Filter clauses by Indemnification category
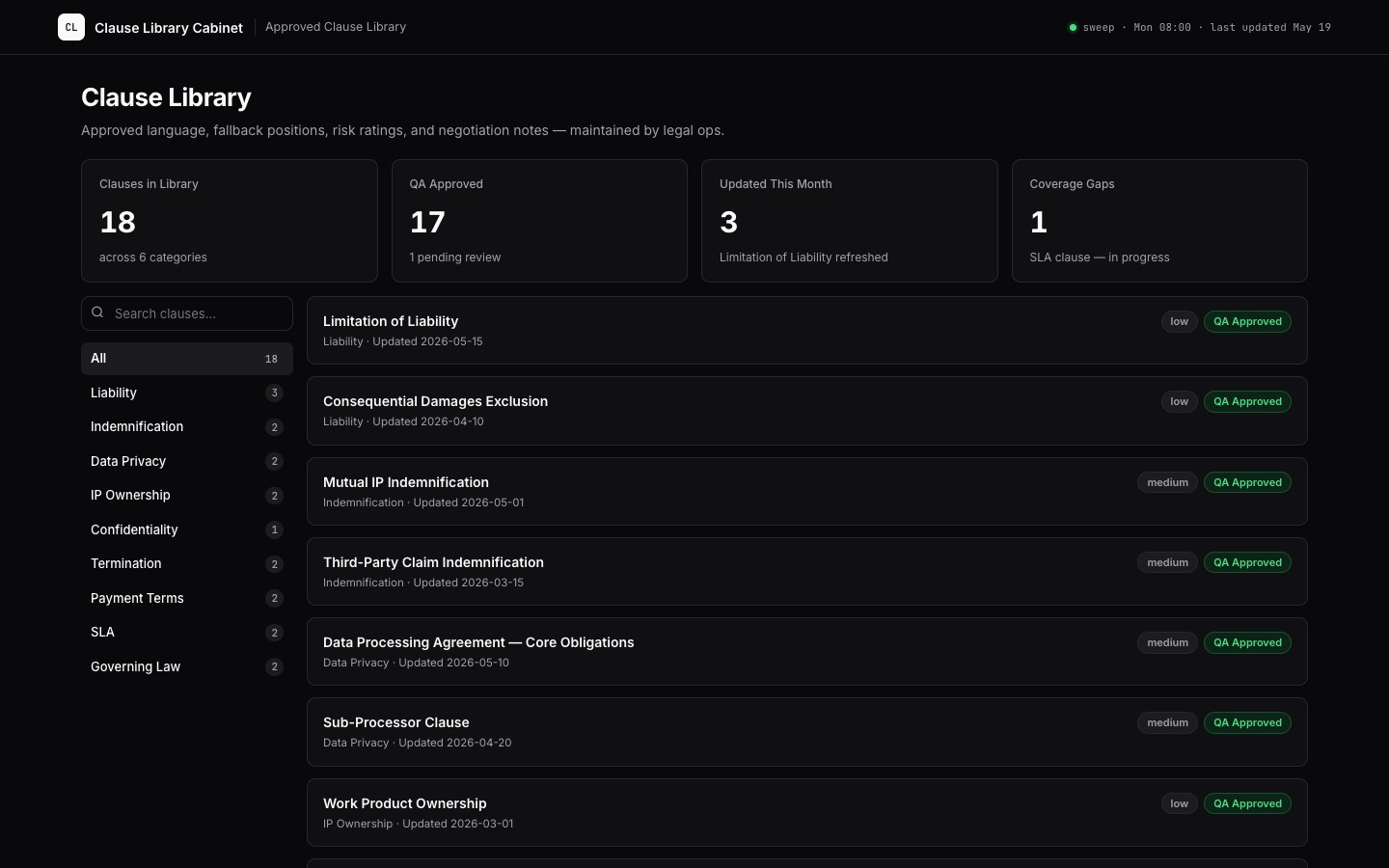Viewport: 1389px width, 868px height. point(187,426)
